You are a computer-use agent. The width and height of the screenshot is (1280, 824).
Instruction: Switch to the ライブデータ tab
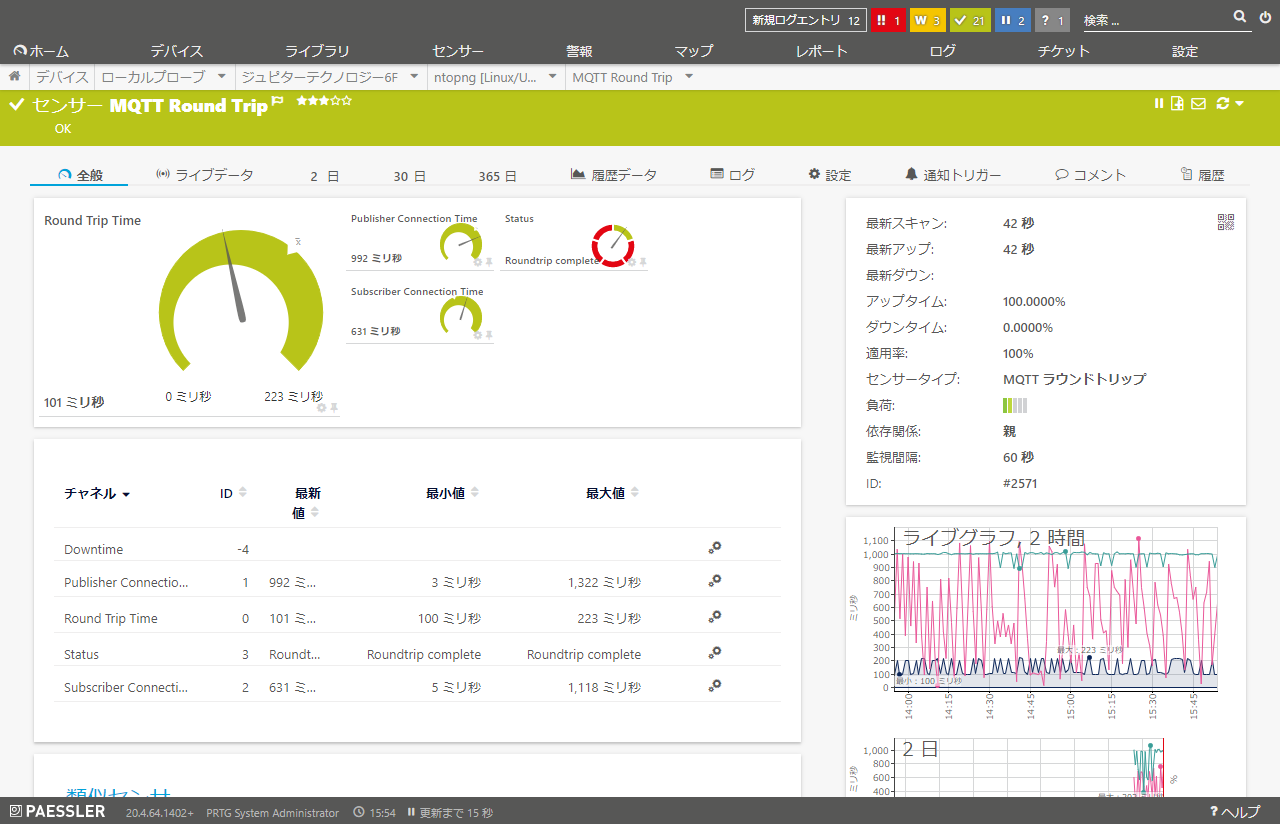click(205, 175)
